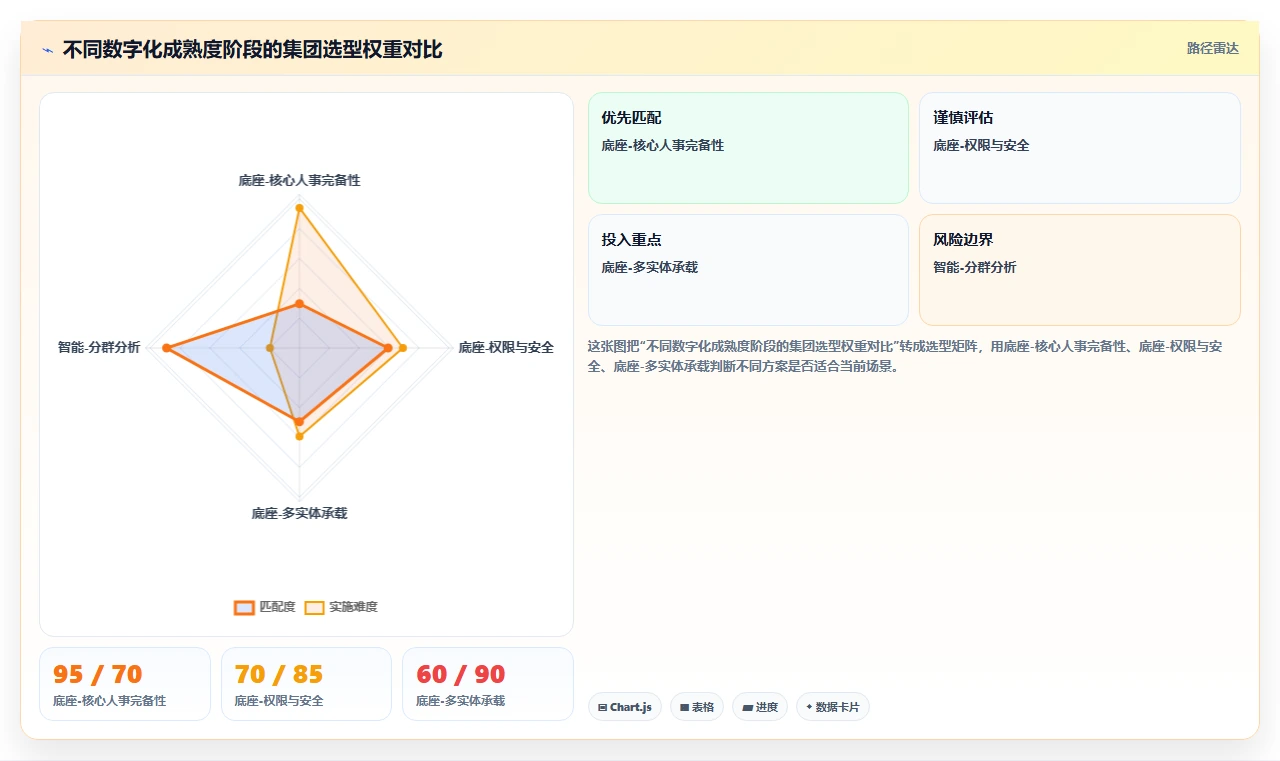The width and height of the screenshot is (1280, 761).
Task: Toggle the 实施难度 legend swatch
Action: pos(315,607)
